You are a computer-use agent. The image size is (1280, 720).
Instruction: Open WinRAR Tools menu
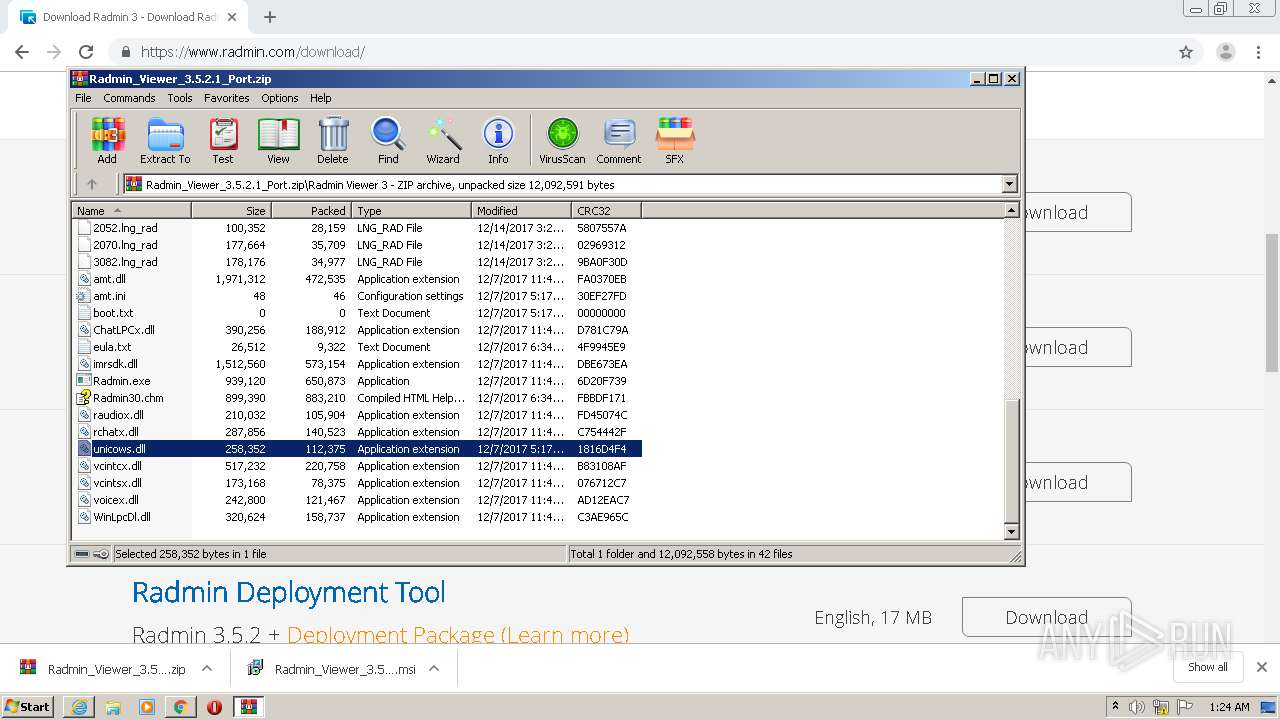pyautogui.click(x=180, y=98)
